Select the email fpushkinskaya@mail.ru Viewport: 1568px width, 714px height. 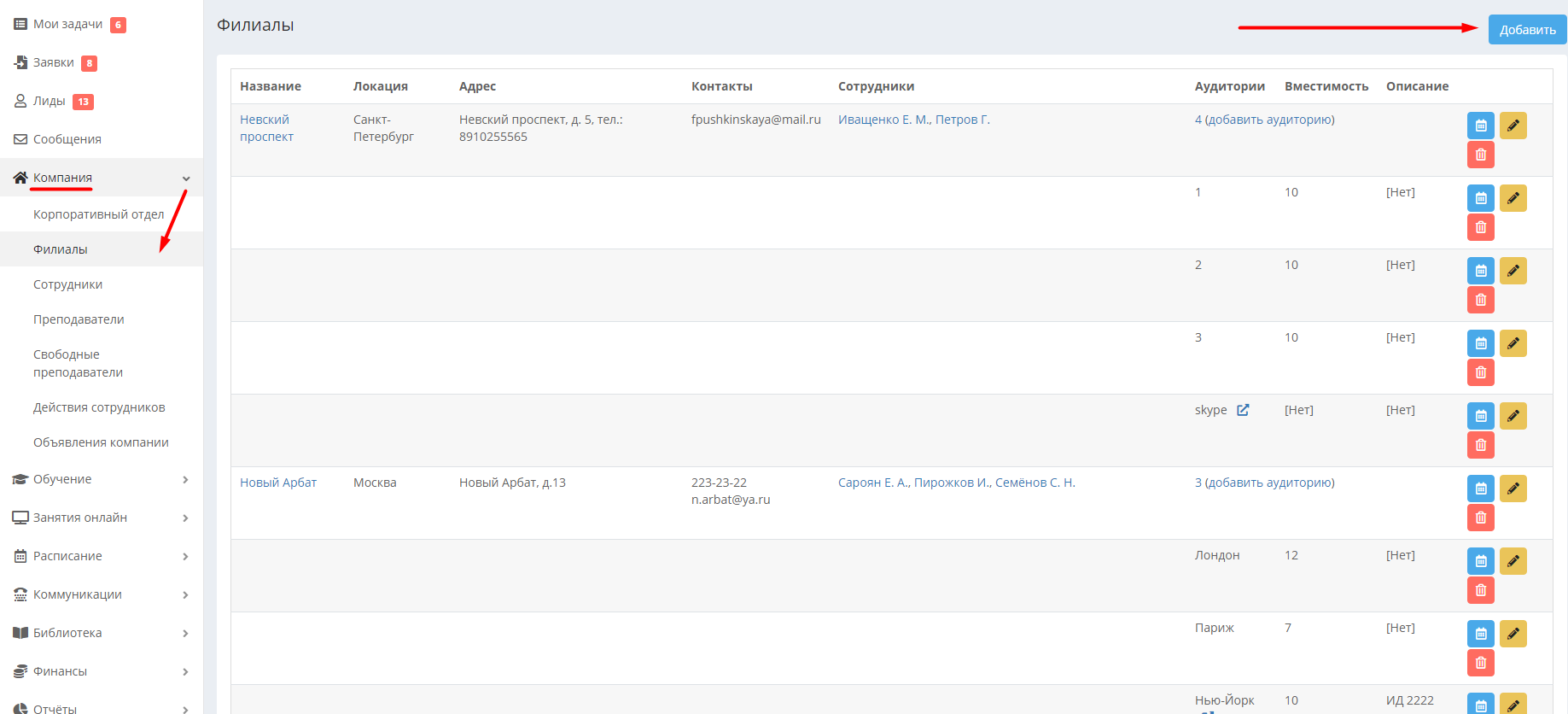coord(756,120)
